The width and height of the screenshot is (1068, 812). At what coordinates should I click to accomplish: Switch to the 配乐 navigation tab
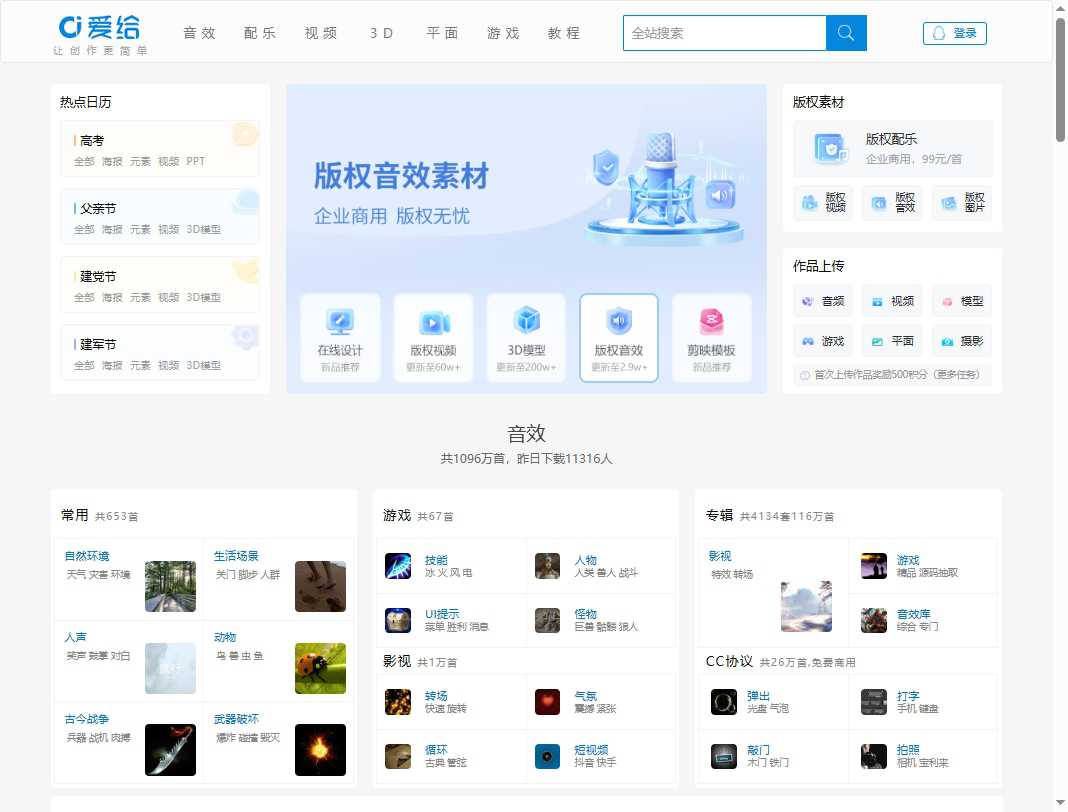click(260, 33)
